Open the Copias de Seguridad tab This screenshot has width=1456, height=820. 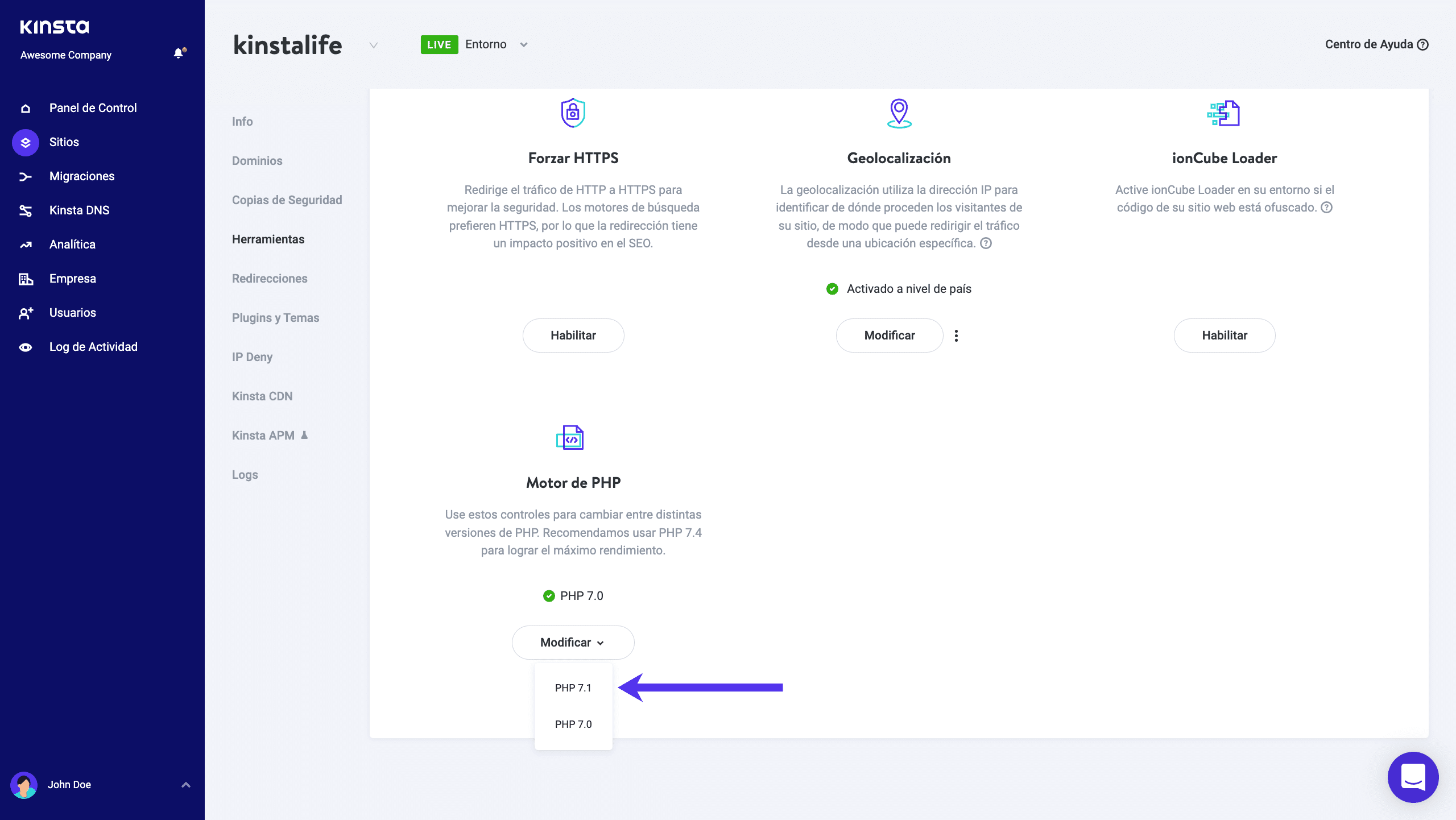(287, 200)
